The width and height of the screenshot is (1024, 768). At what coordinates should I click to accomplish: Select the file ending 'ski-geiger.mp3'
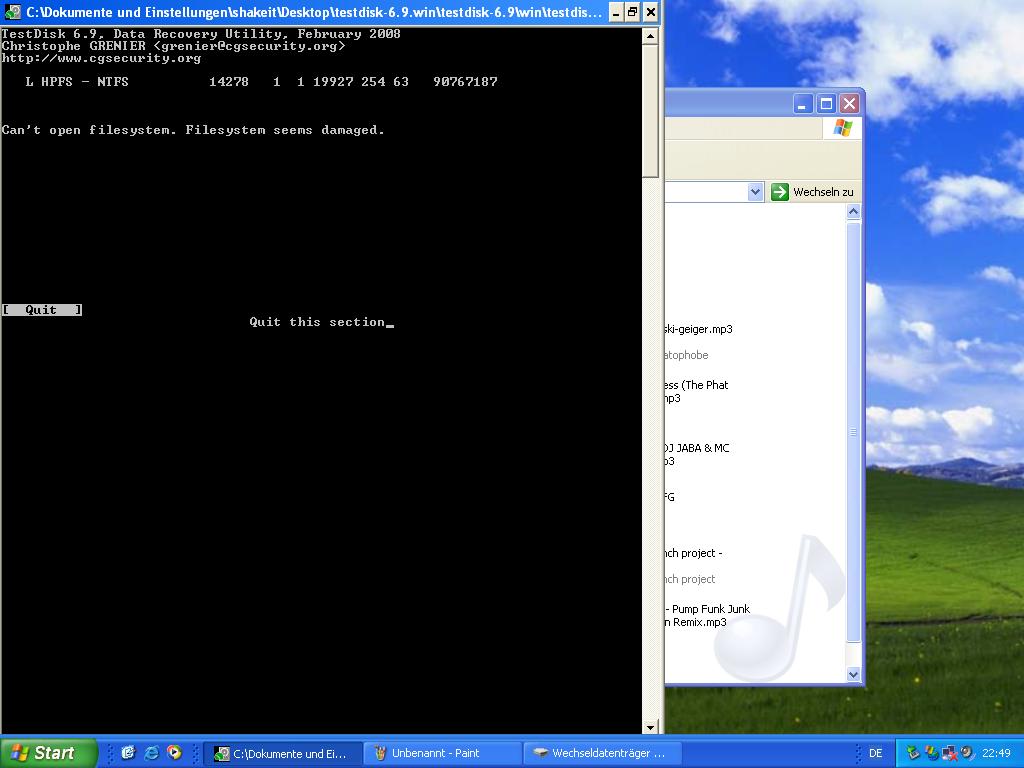pos(698,329)
